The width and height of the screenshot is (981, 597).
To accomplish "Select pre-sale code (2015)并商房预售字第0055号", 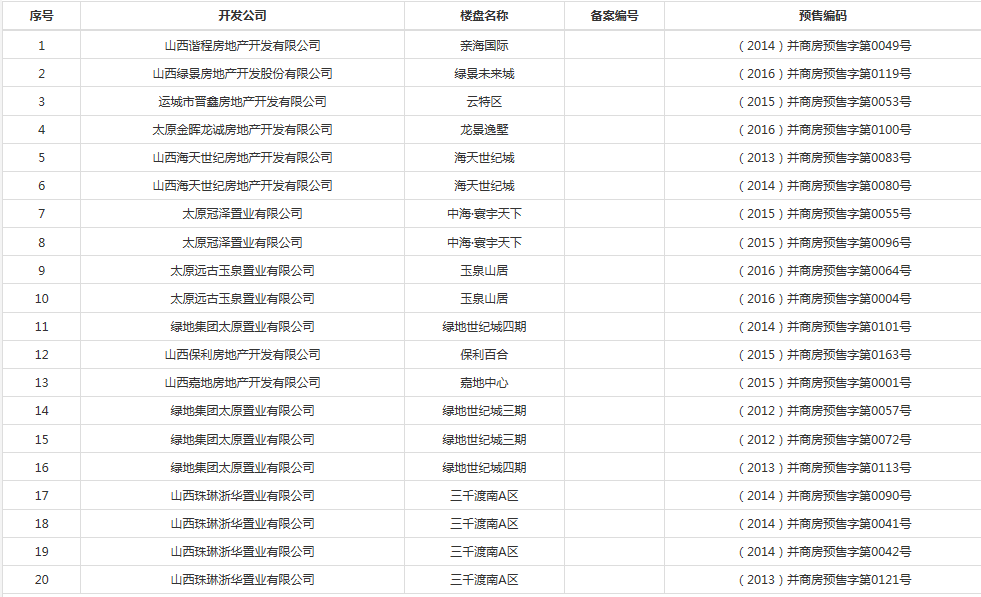I will tap(823, 214).
